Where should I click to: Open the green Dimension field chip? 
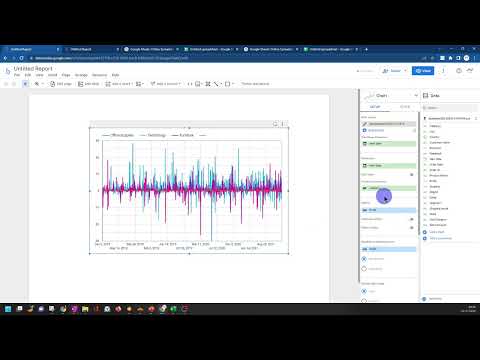coord(389,166)
